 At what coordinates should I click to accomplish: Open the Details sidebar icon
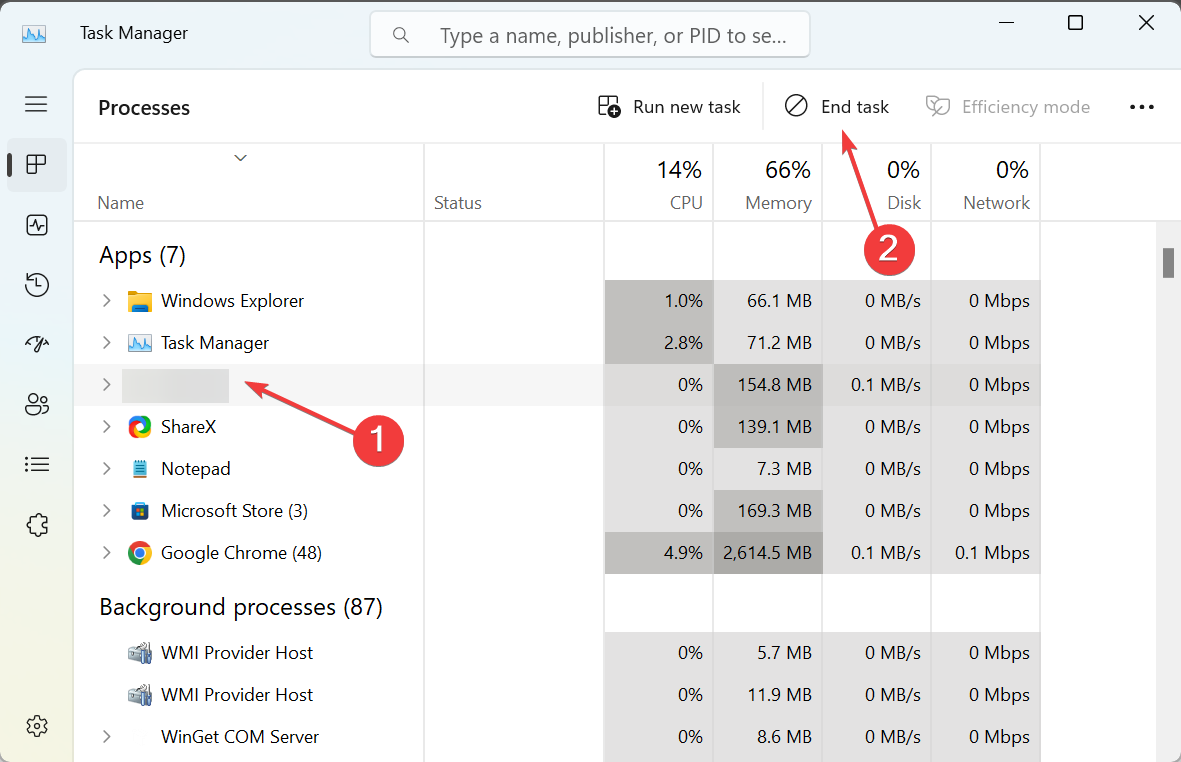[36, 465]
